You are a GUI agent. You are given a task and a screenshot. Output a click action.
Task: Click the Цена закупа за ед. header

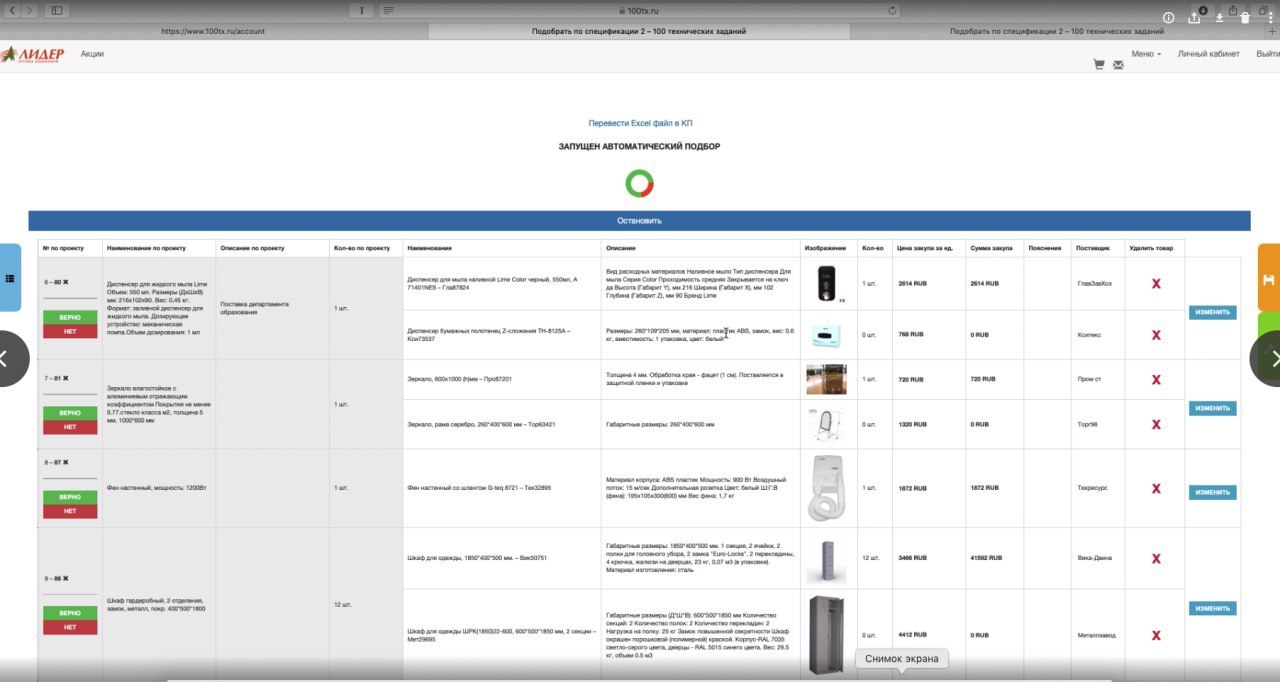[929, 248]
